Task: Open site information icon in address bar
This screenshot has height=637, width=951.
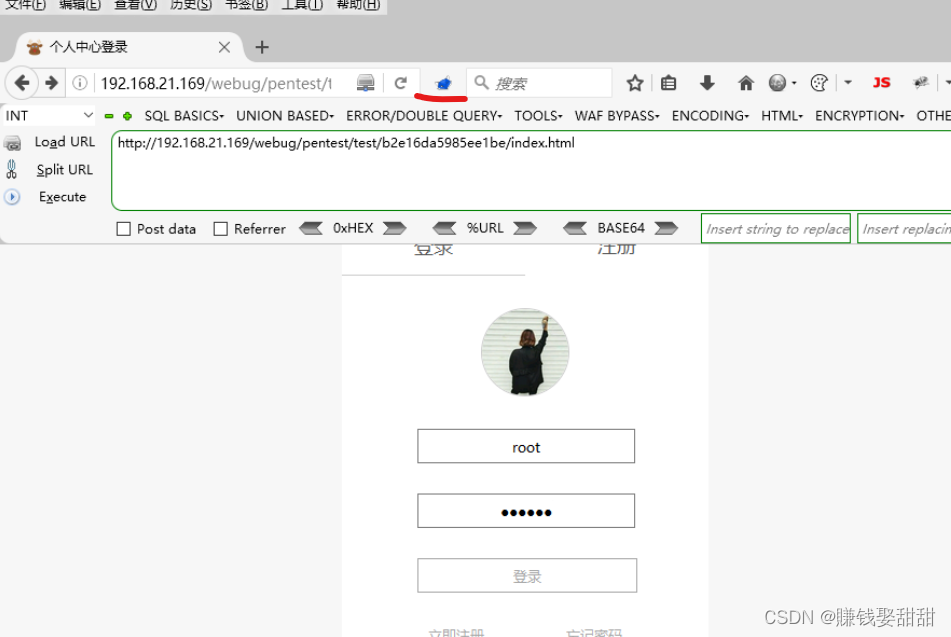Action: click(79, 83)
